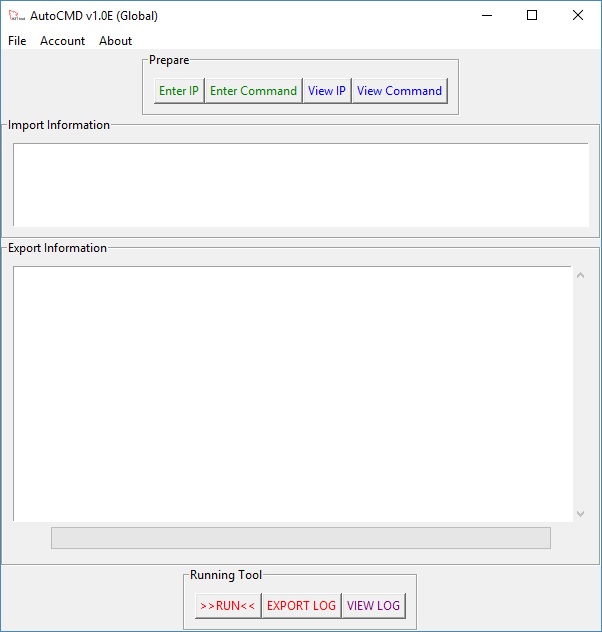Image resolution: width=602 pixels, height=632 pixels.
Task: Minimize the AutoCMD window
Action: click(x=487, y=15)
